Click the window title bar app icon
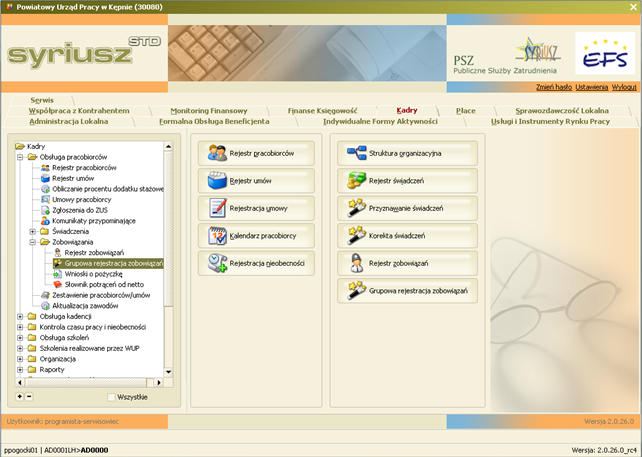The width and height of the screenshot is (642, 457). pos(9,7)
